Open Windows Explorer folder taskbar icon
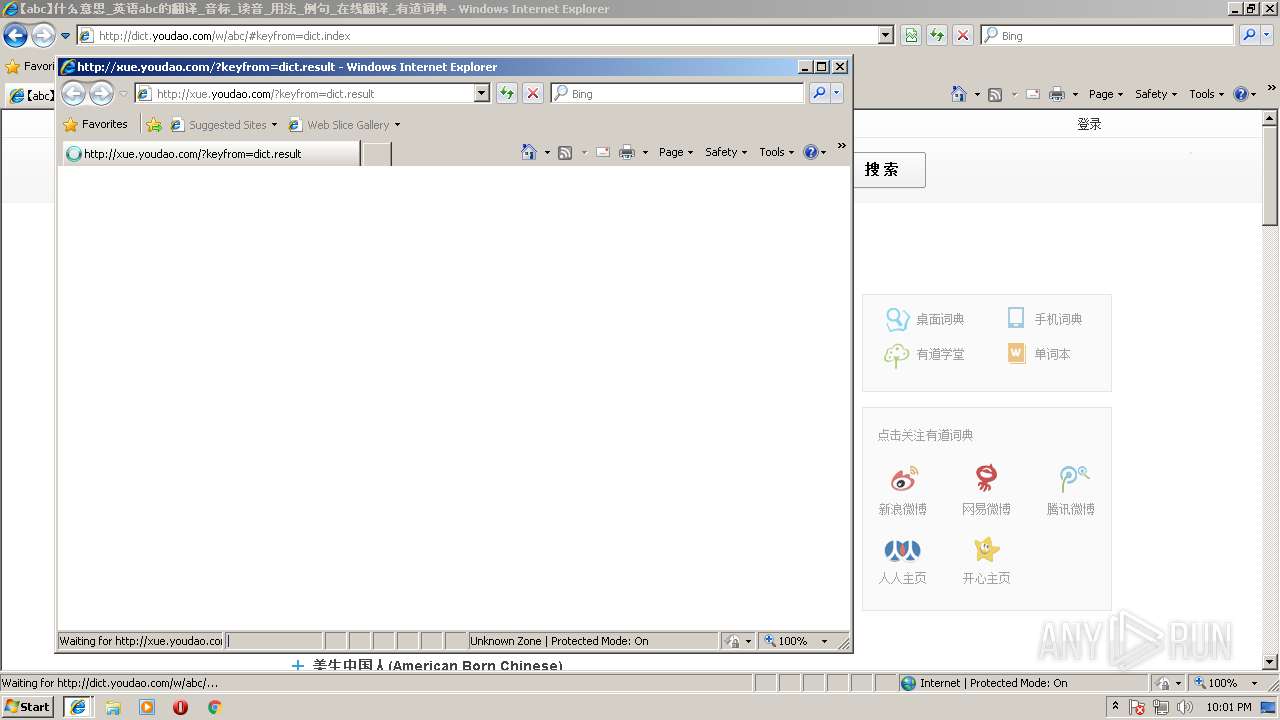The height and width of the screenshot is (720, 1280). (113, 707)
